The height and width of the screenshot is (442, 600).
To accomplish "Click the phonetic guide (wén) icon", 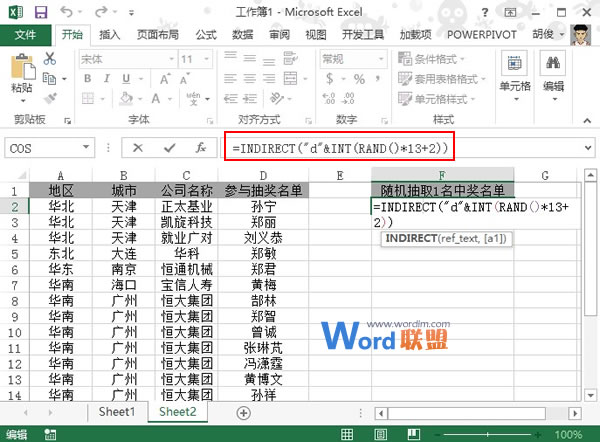I will click(x=193, y=99).
